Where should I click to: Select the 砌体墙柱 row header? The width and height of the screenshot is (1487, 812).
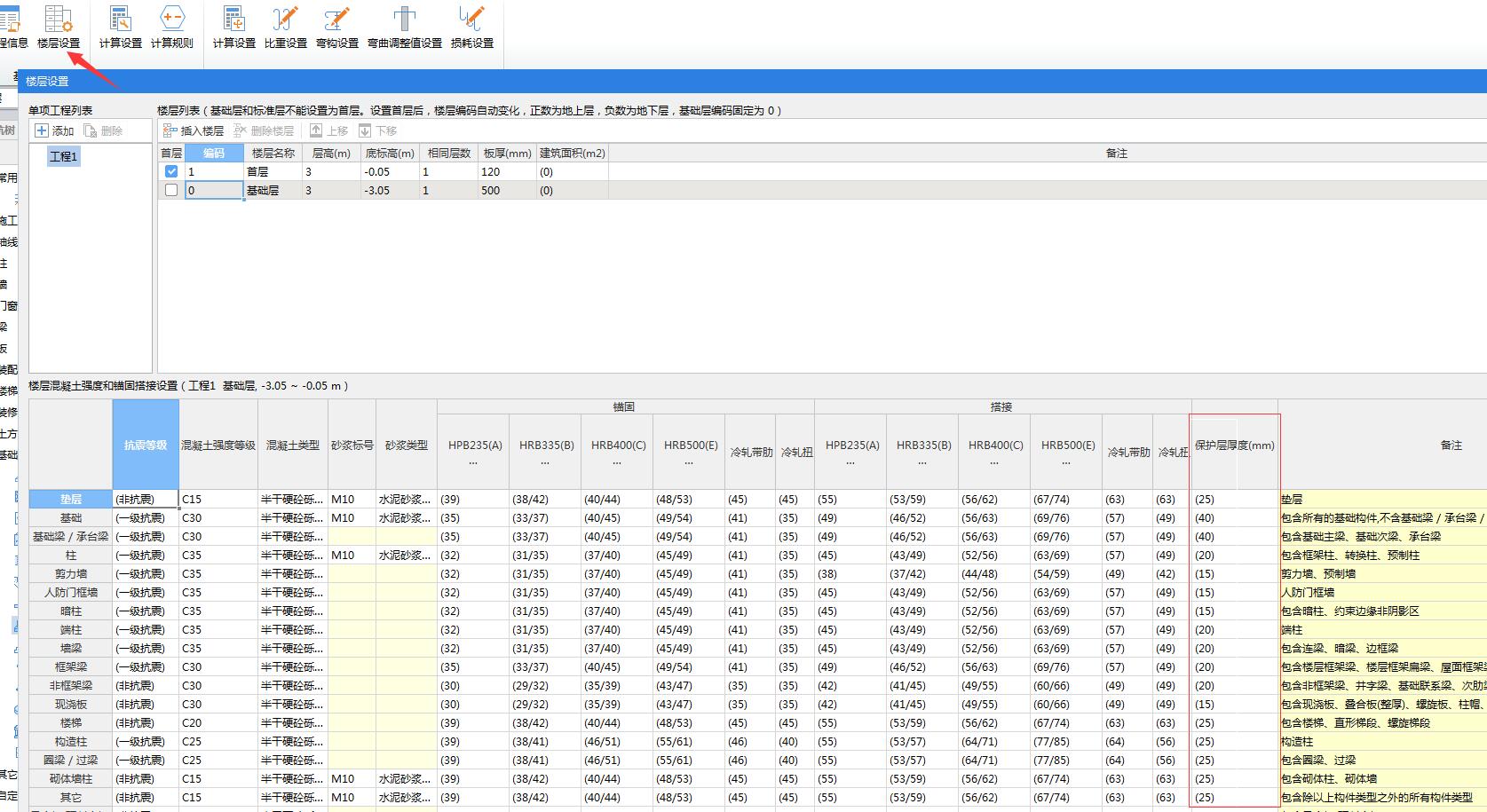(x=71, y=778)
